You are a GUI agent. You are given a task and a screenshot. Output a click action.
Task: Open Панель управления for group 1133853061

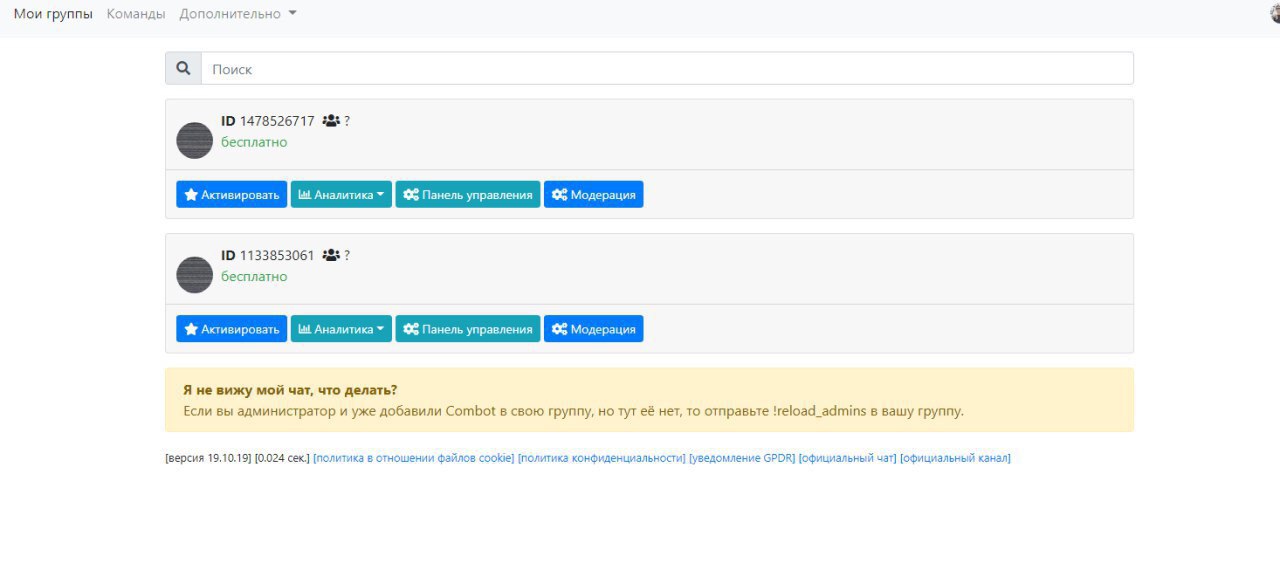click(x=468, y=329)
